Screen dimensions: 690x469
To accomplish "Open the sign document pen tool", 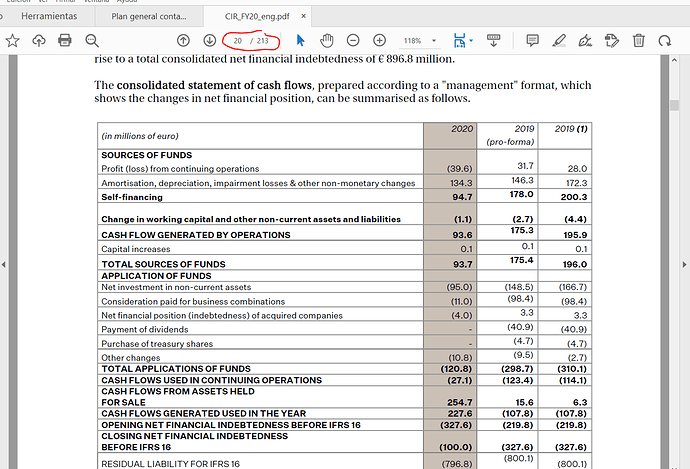I will click(585, 40).
